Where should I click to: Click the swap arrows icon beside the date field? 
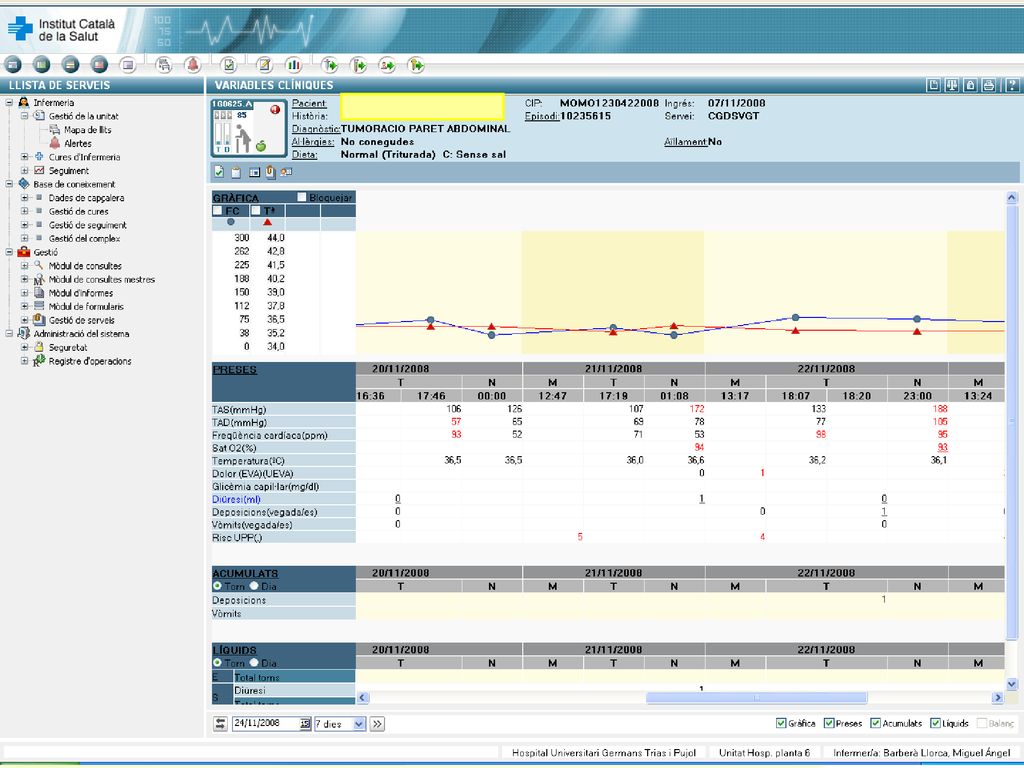point(220,724)
